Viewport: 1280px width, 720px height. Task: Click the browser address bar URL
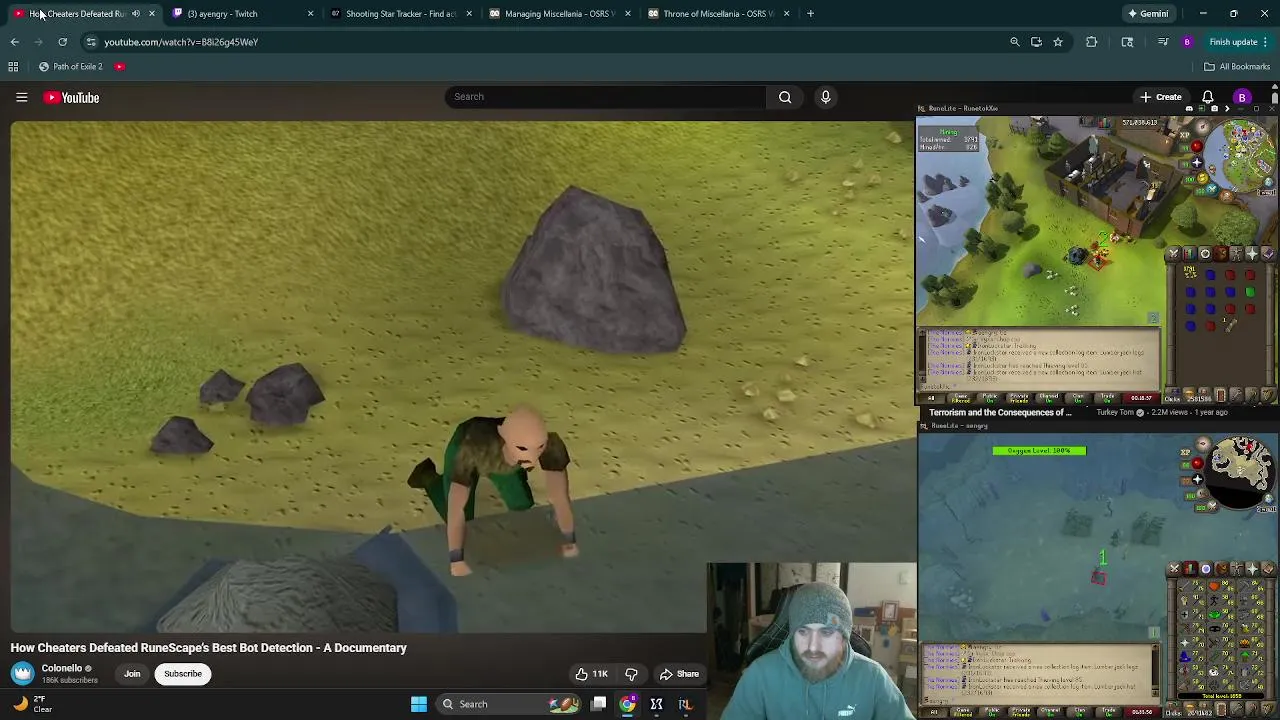coord(181,42)
